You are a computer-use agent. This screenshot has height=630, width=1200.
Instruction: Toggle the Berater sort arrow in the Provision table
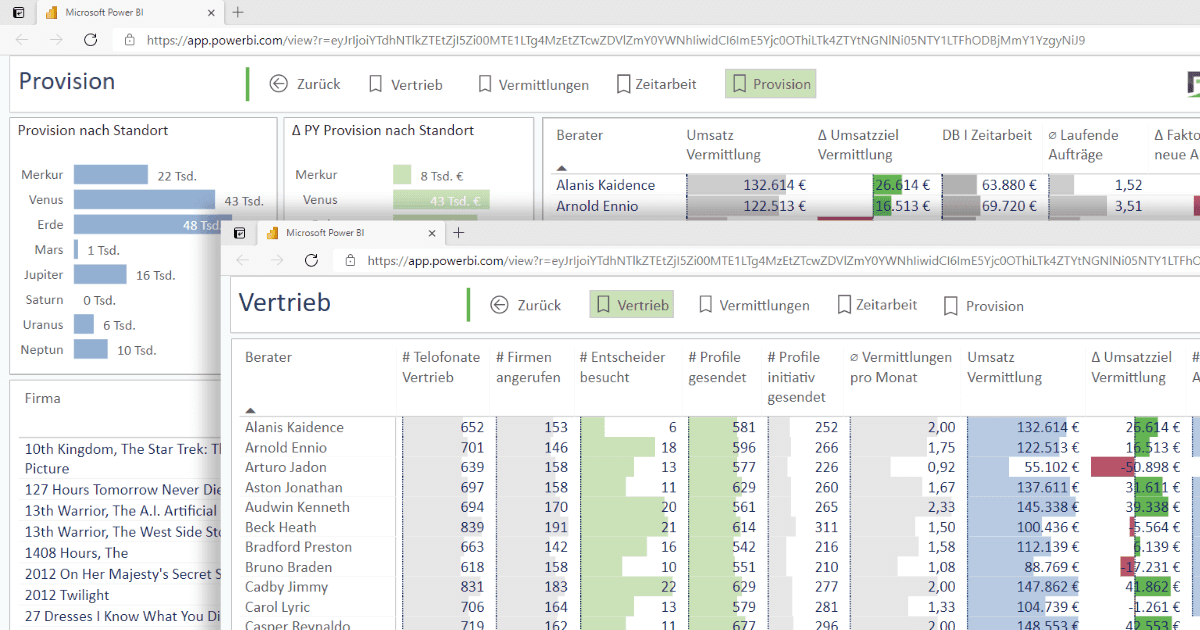(x=561, y=169)
